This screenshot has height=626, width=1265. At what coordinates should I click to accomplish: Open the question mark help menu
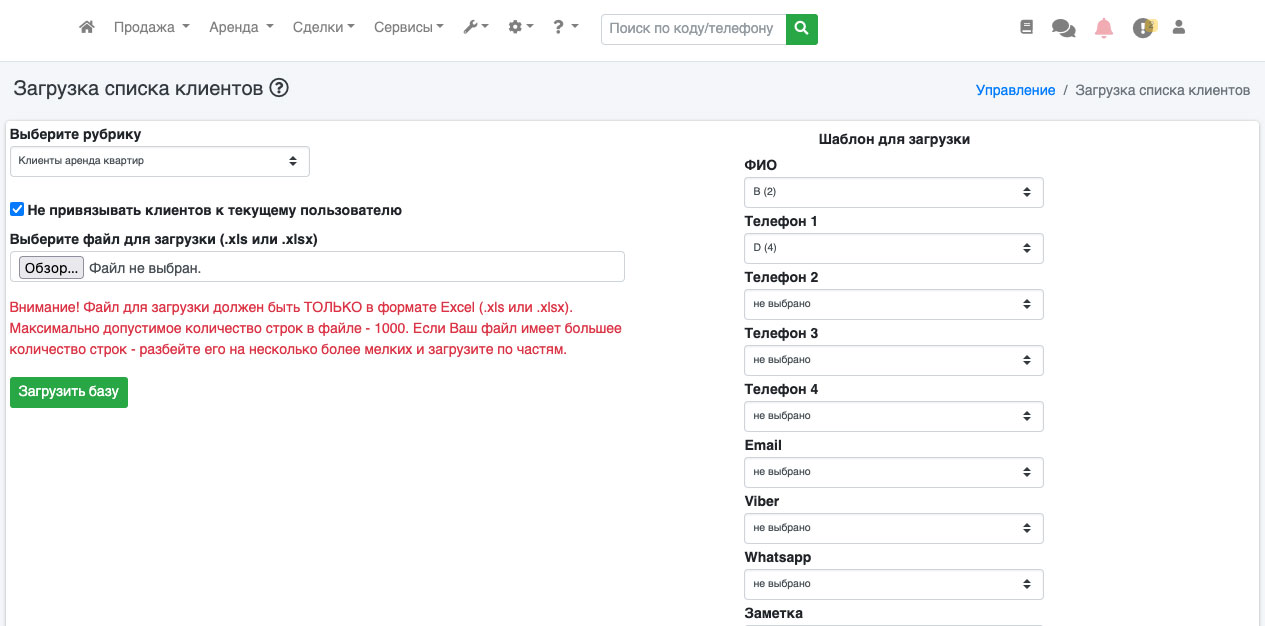click(x=565, y=28)
